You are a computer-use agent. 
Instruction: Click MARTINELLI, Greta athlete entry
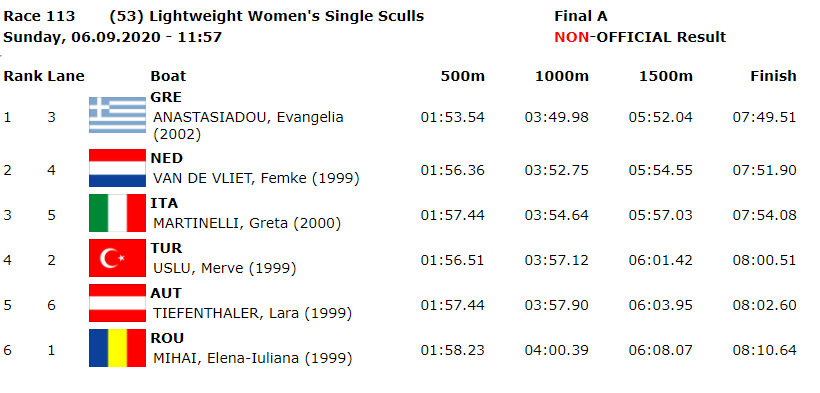click(246, 223)
